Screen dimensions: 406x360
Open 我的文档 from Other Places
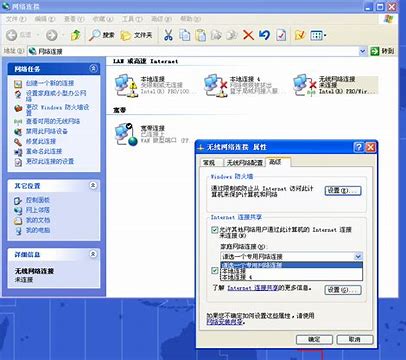(38, 220)
